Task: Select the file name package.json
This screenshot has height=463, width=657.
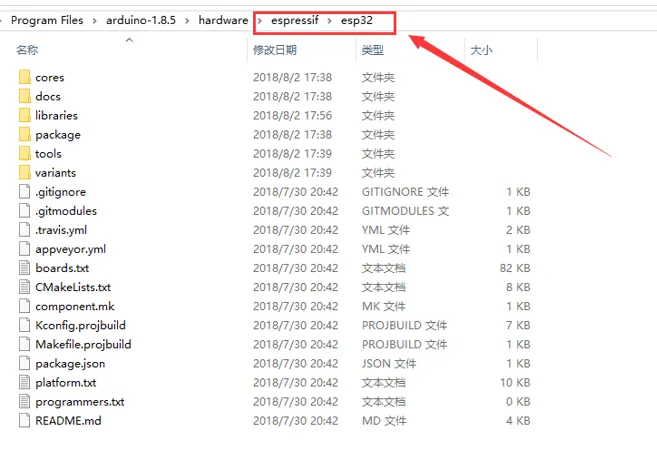Action: tap(70, 364)
